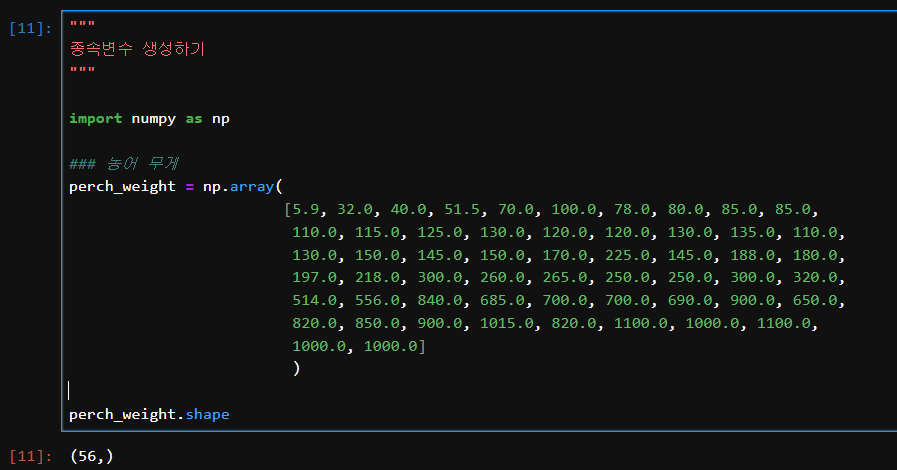Click the value 80.0 in the array
Image resolution: width=897 pixels, height=470 pixels.
(x=685, y=209)
